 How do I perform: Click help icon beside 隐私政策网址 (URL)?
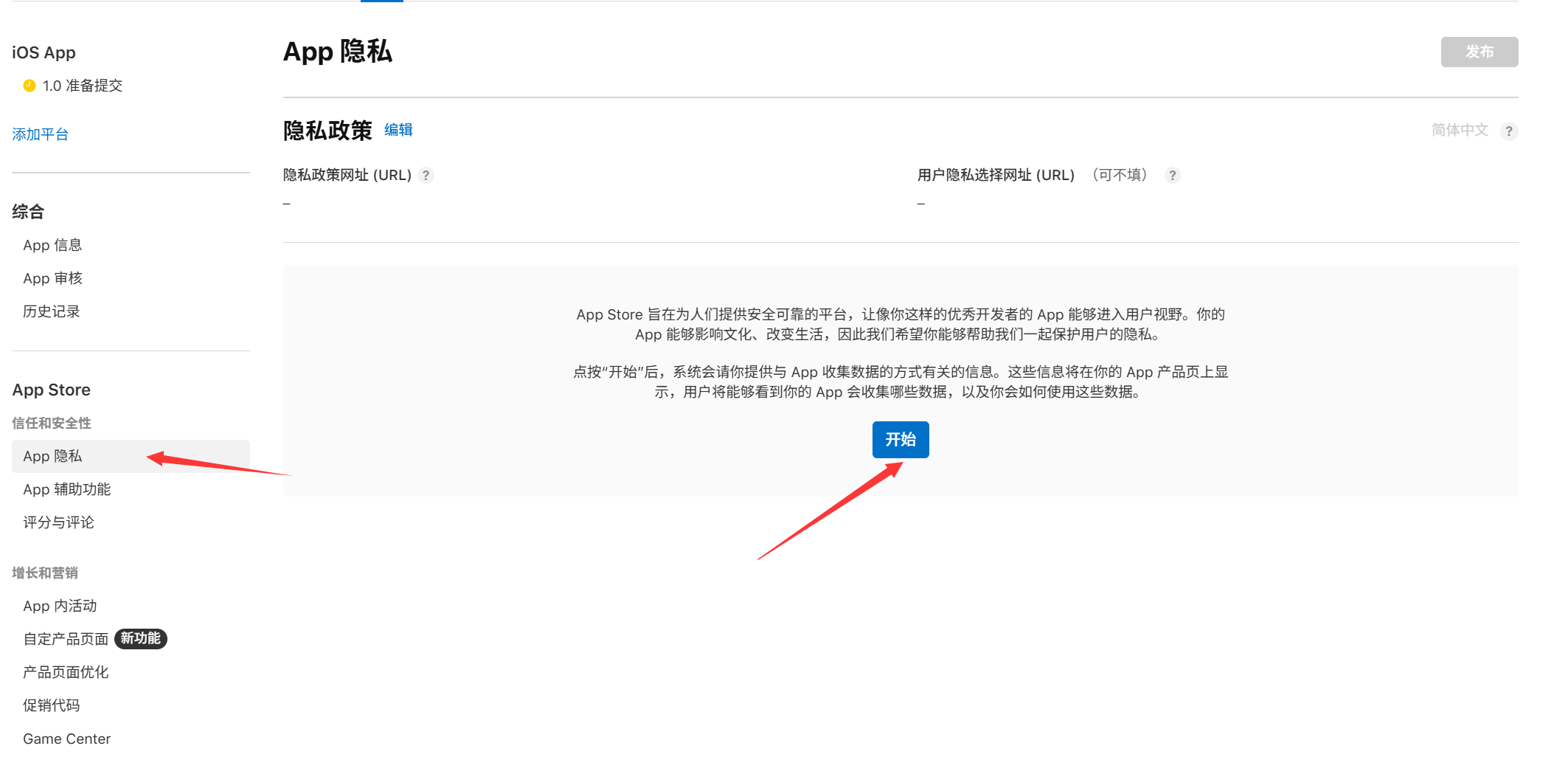(x=426, y=176)
